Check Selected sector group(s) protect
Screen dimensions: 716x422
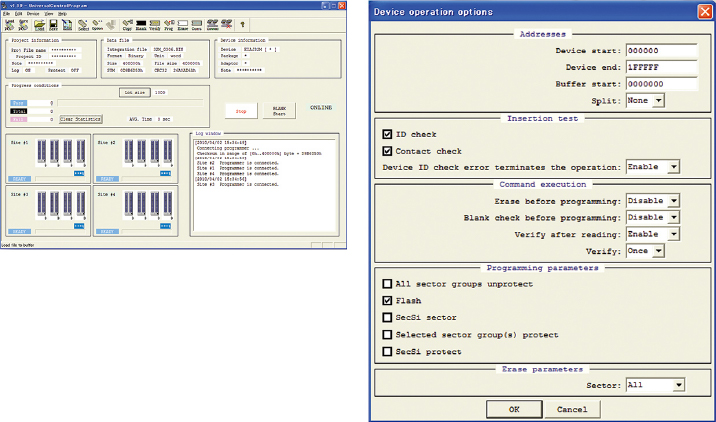pos(387,335)
